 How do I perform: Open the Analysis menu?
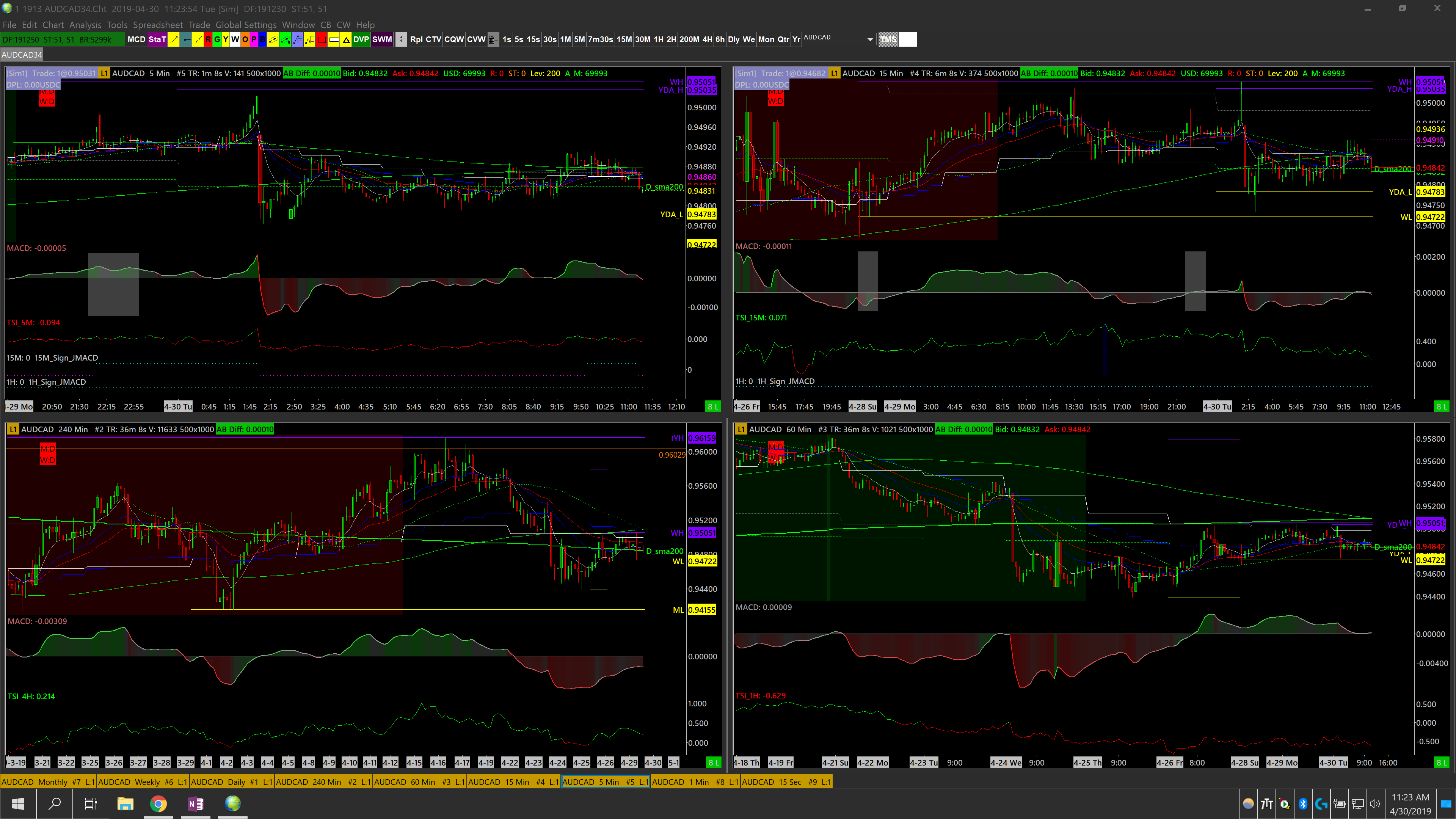85,25
